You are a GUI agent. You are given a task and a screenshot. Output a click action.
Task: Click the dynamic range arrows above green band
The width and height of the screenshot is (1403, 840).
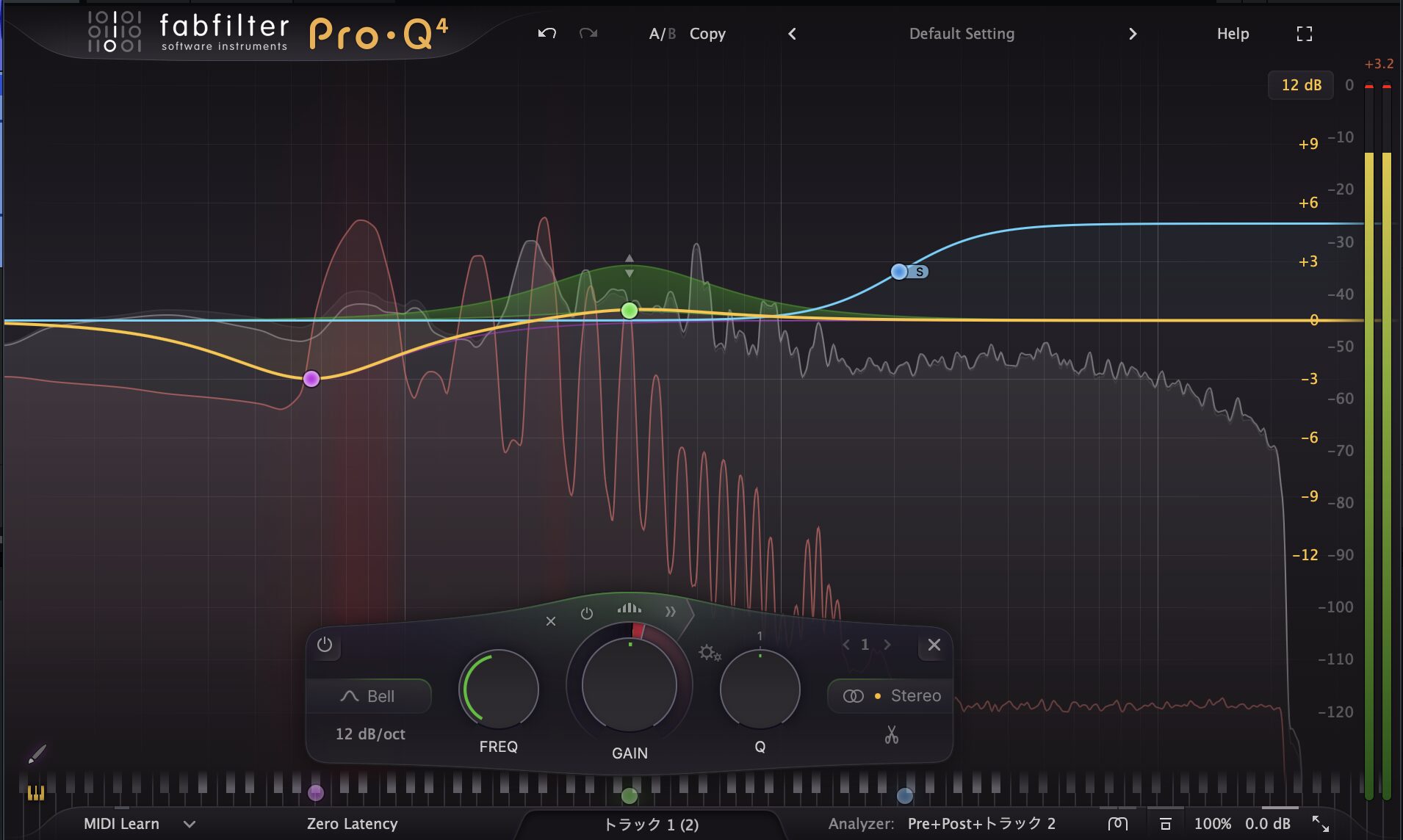click(630, 266)
